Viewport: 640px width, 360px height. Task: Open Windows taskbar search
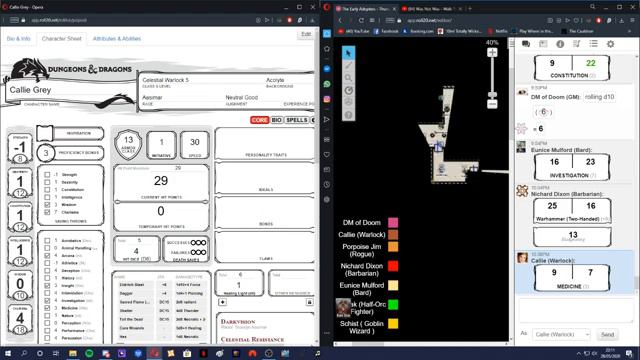pos(24,353)
